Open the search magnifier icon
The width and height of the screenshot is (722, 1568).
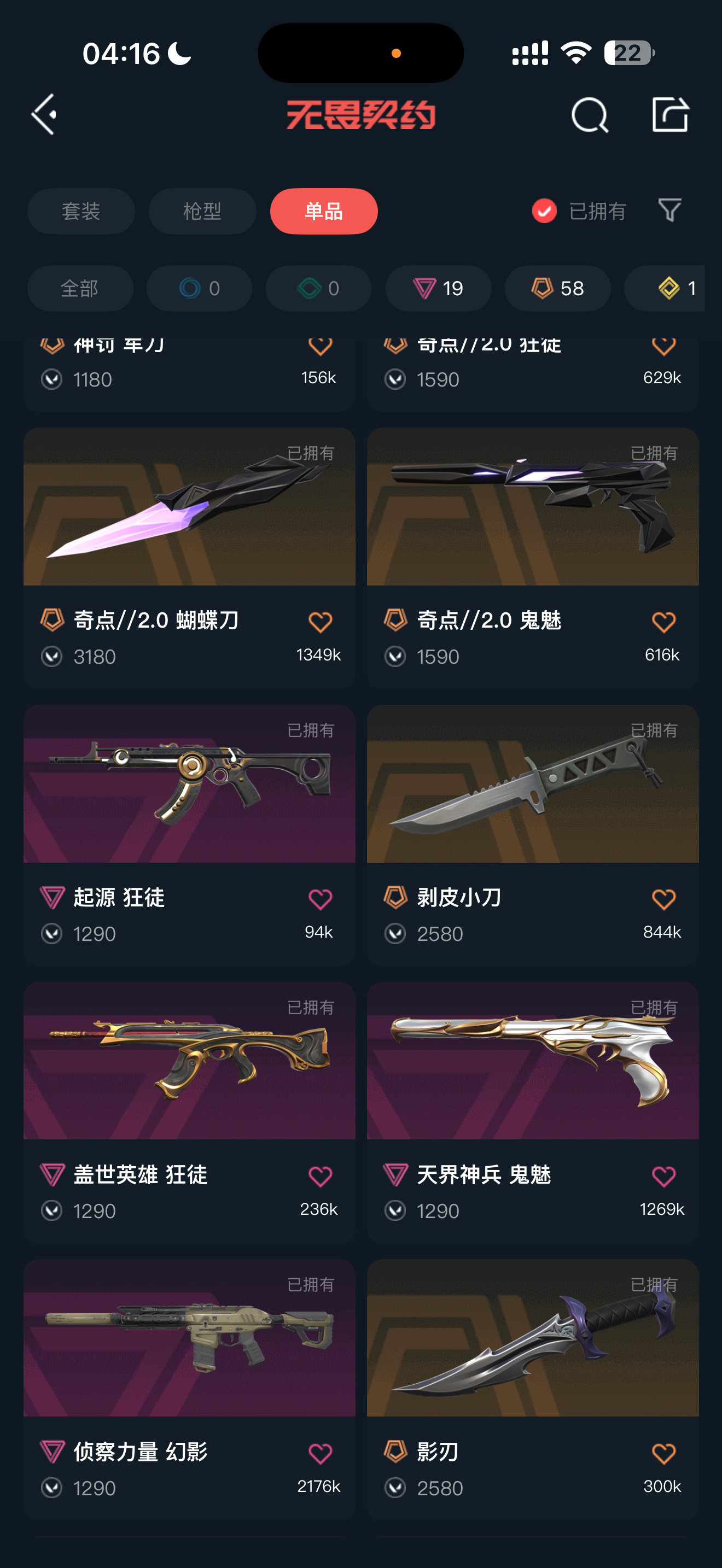(x=589, y=114)
